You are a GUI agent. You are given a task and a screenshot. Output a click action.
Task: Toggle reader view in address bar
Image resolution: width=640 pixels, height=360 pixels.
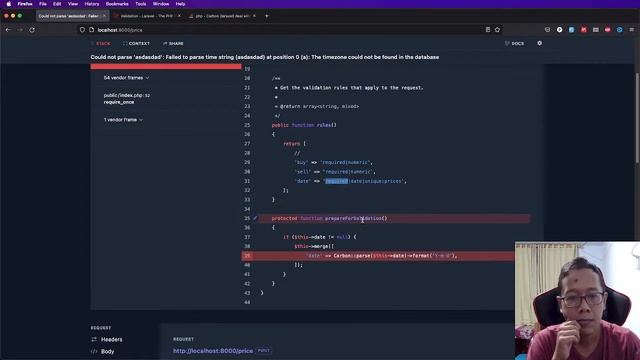coord(488,29)
